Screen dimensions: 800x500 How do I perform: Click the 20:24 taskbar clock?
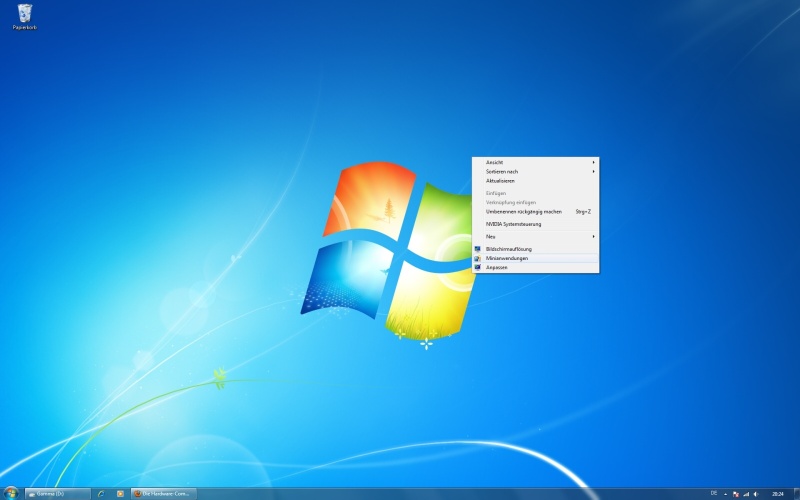click(778, 494)
